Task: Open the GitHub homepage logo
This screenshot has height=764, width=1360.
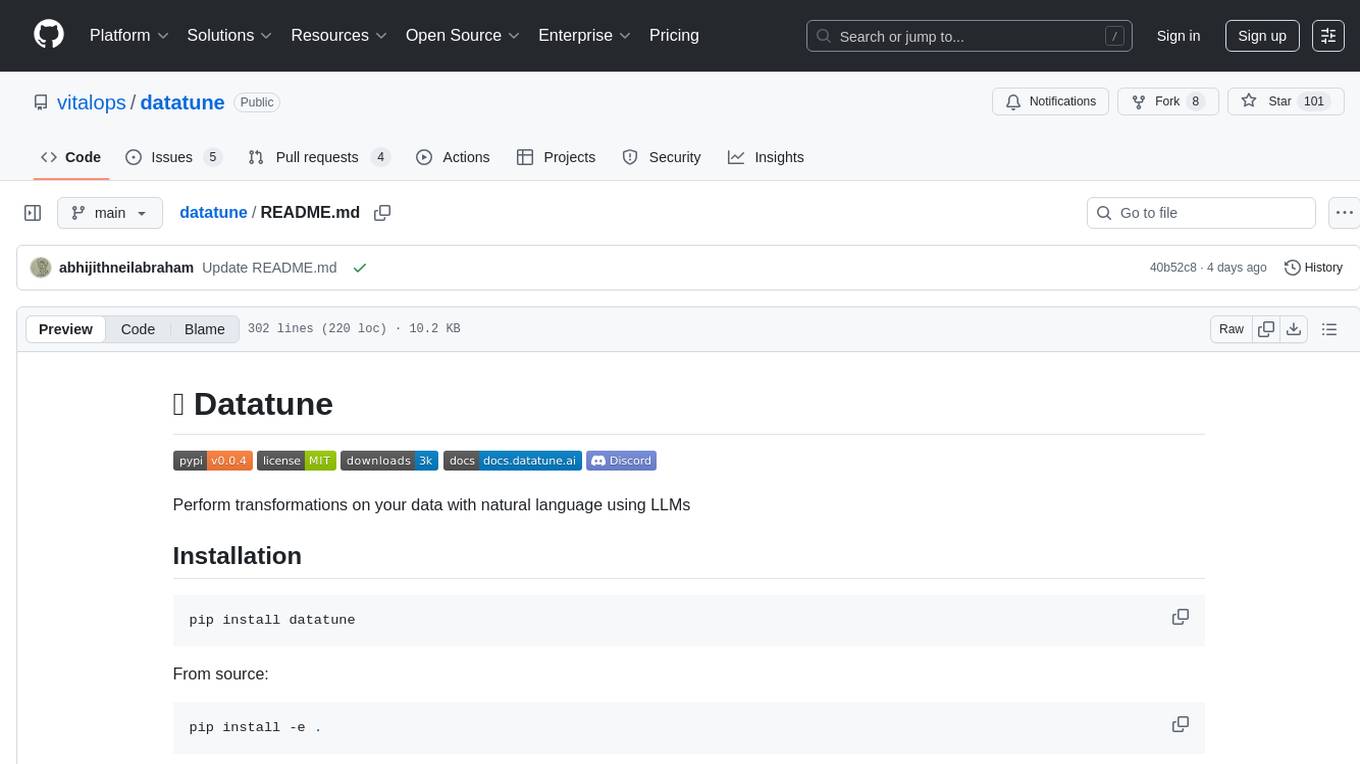Action: (x=49, y=35)
